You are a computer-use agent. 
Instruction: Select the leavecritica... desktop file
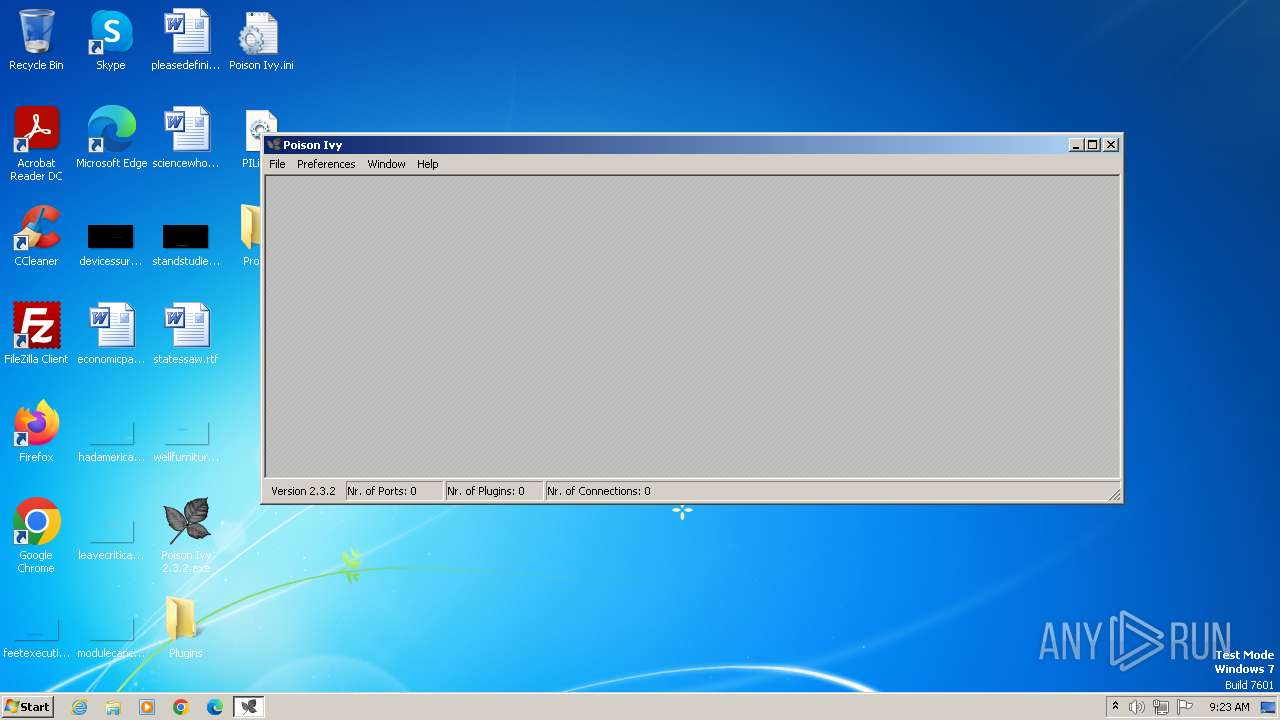click(x=111, y=538)
